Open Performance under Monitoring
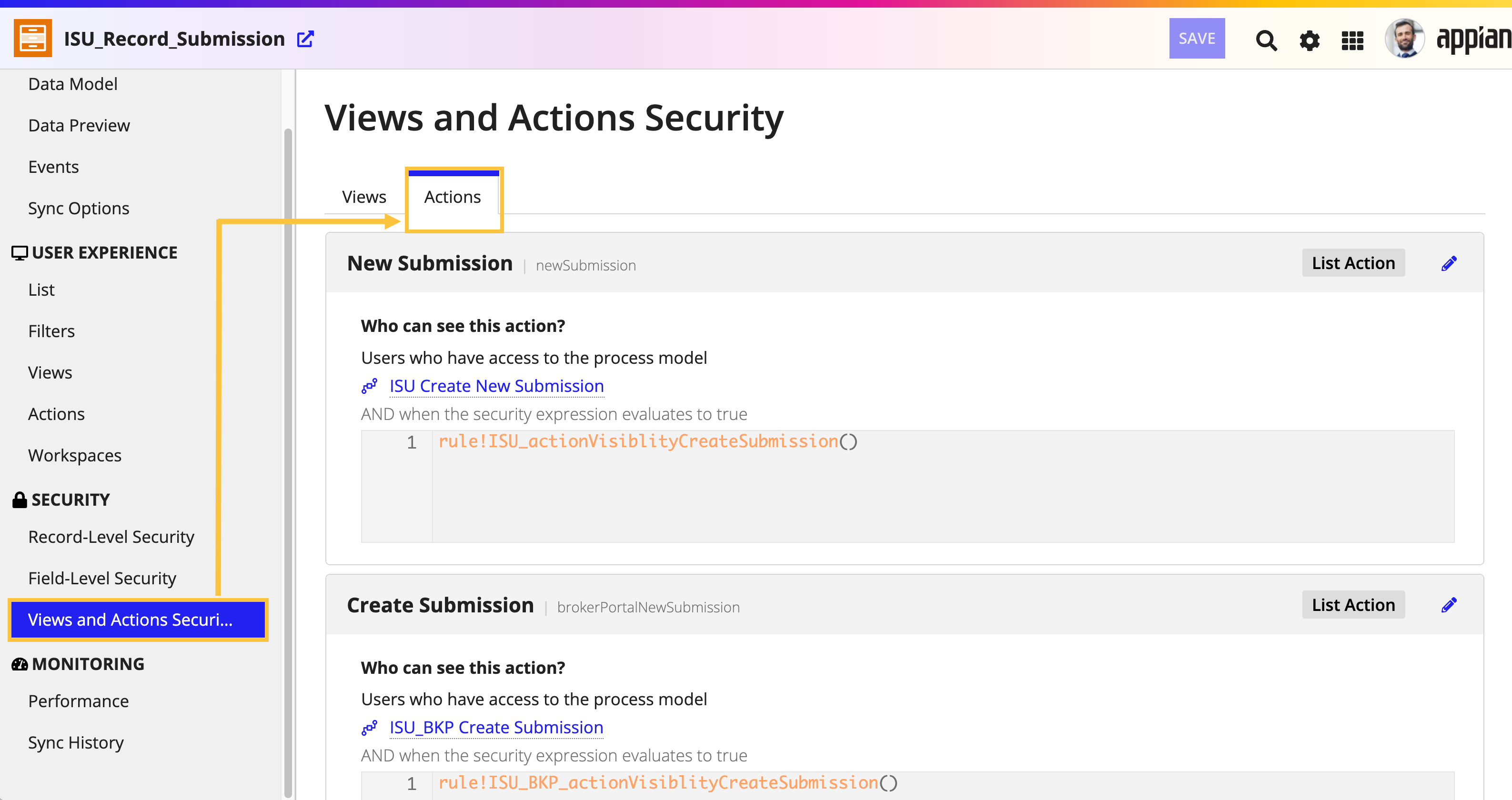 click(x=78, y=701)
